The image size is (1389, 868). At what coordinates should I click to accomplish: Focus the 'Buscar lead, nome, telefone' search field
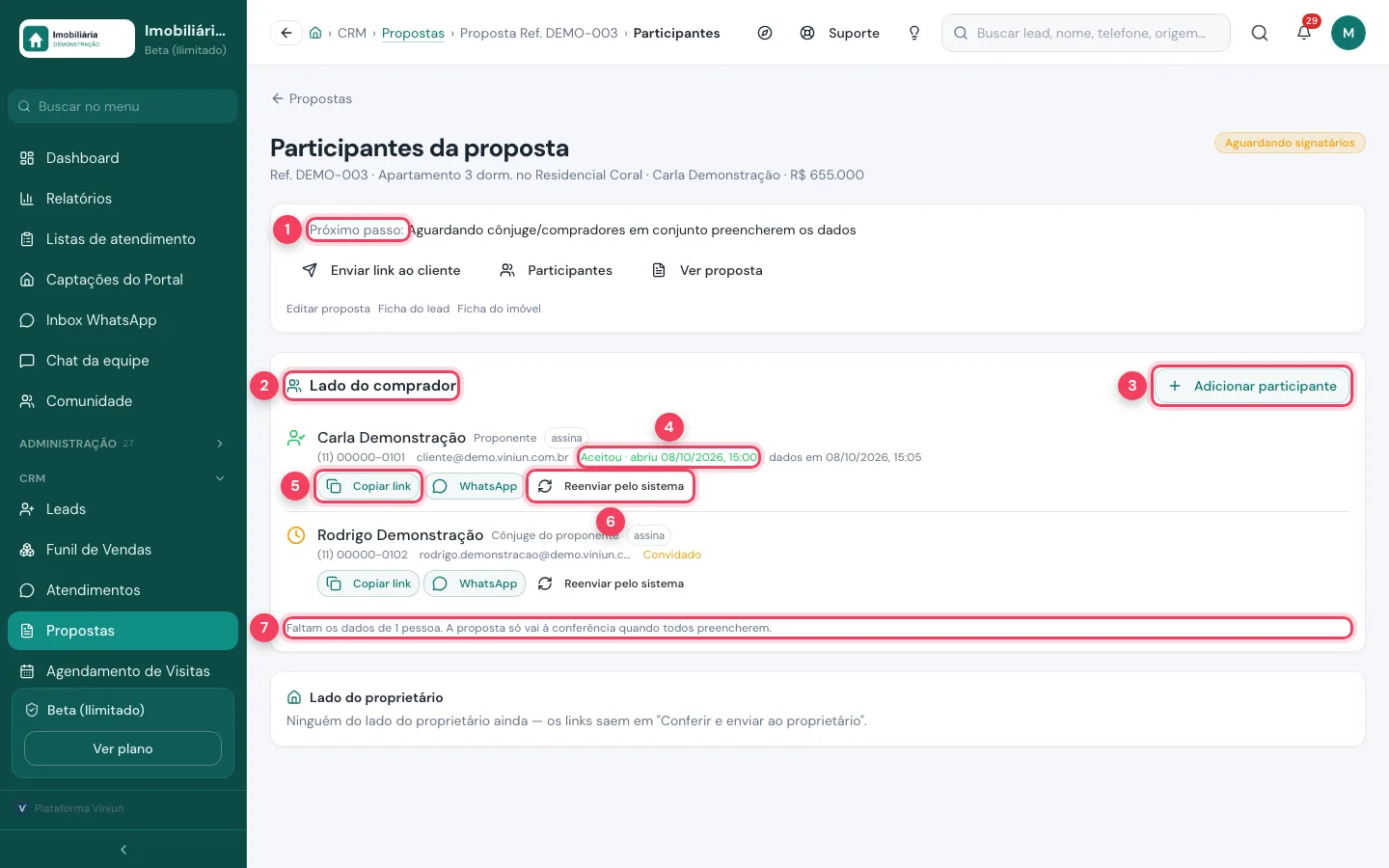1086,33
